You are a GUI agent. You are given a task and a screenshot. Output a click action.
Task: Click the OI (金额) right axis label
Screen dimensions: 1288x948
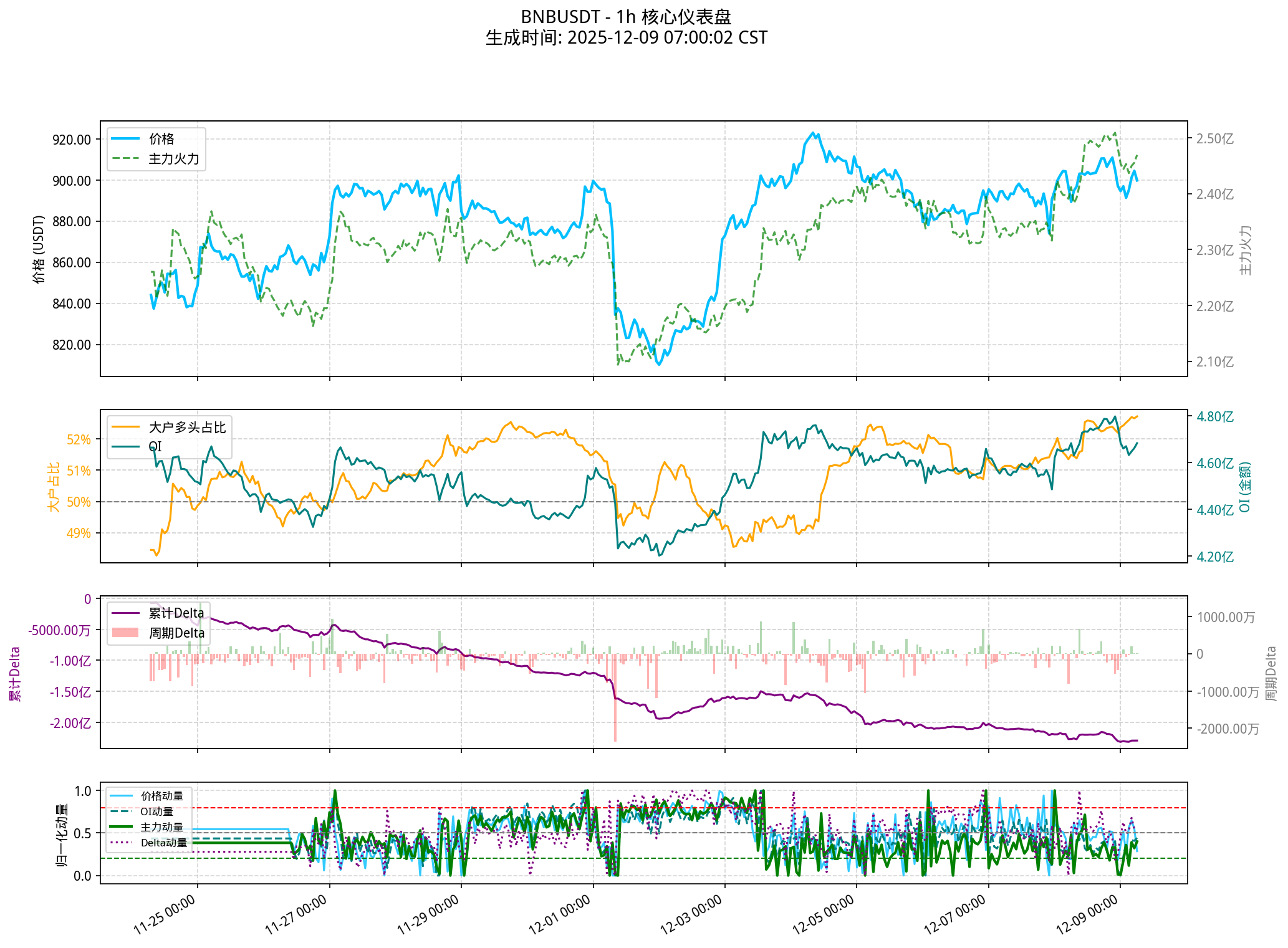coord(1245,487)
